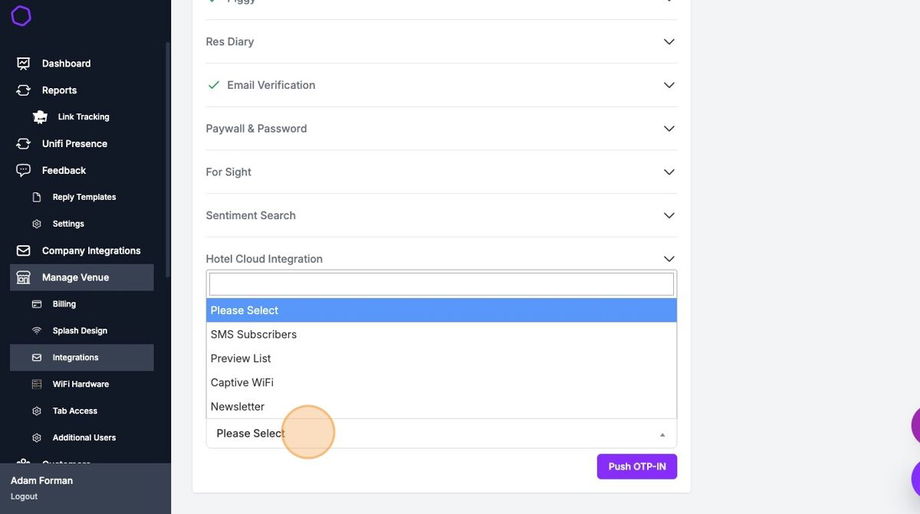
Task: Click the Company Integrations envelope icon
Action: [23, 251]
